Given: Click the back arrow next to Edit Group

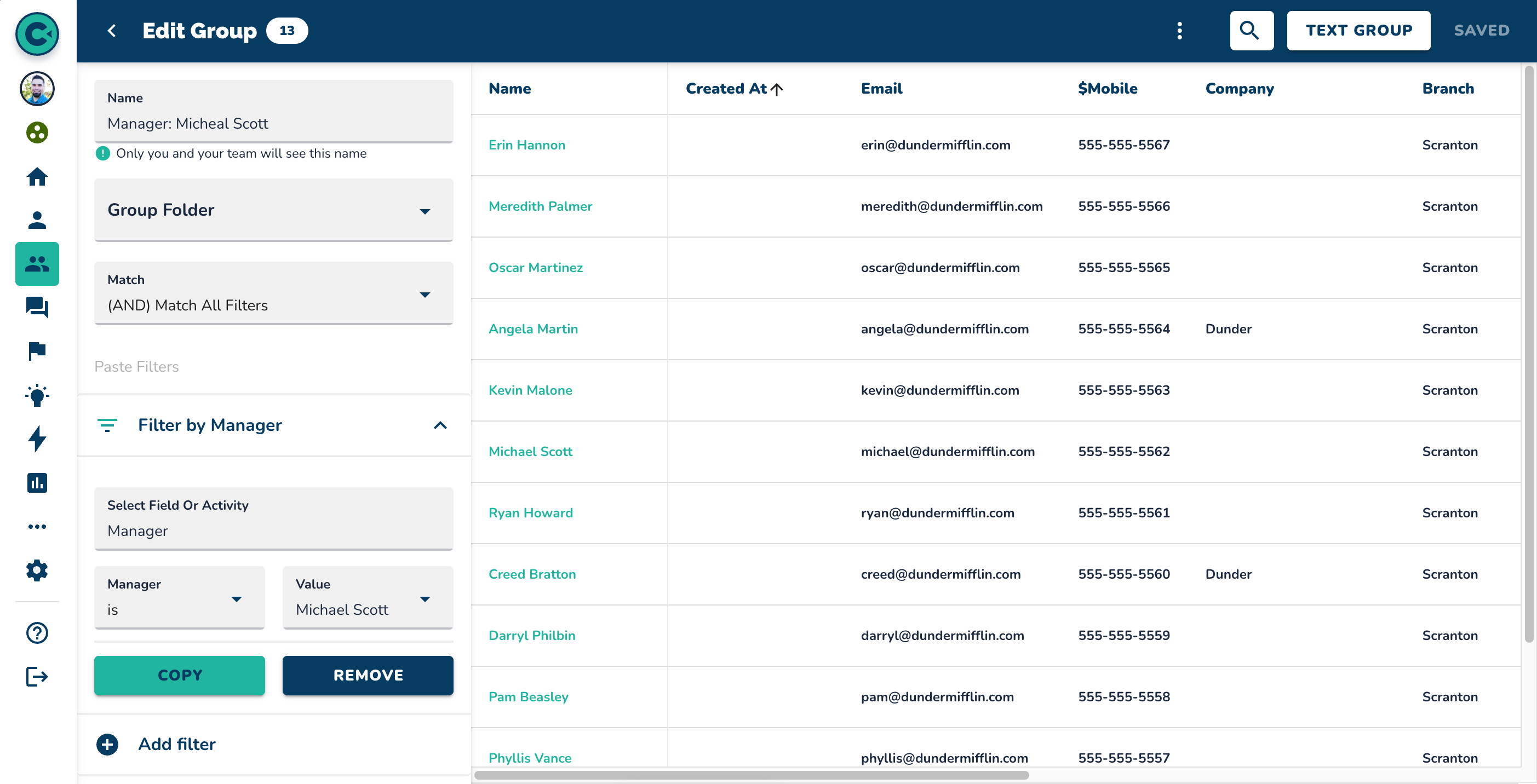Looking at the screenshot, I should pos(112,31).
